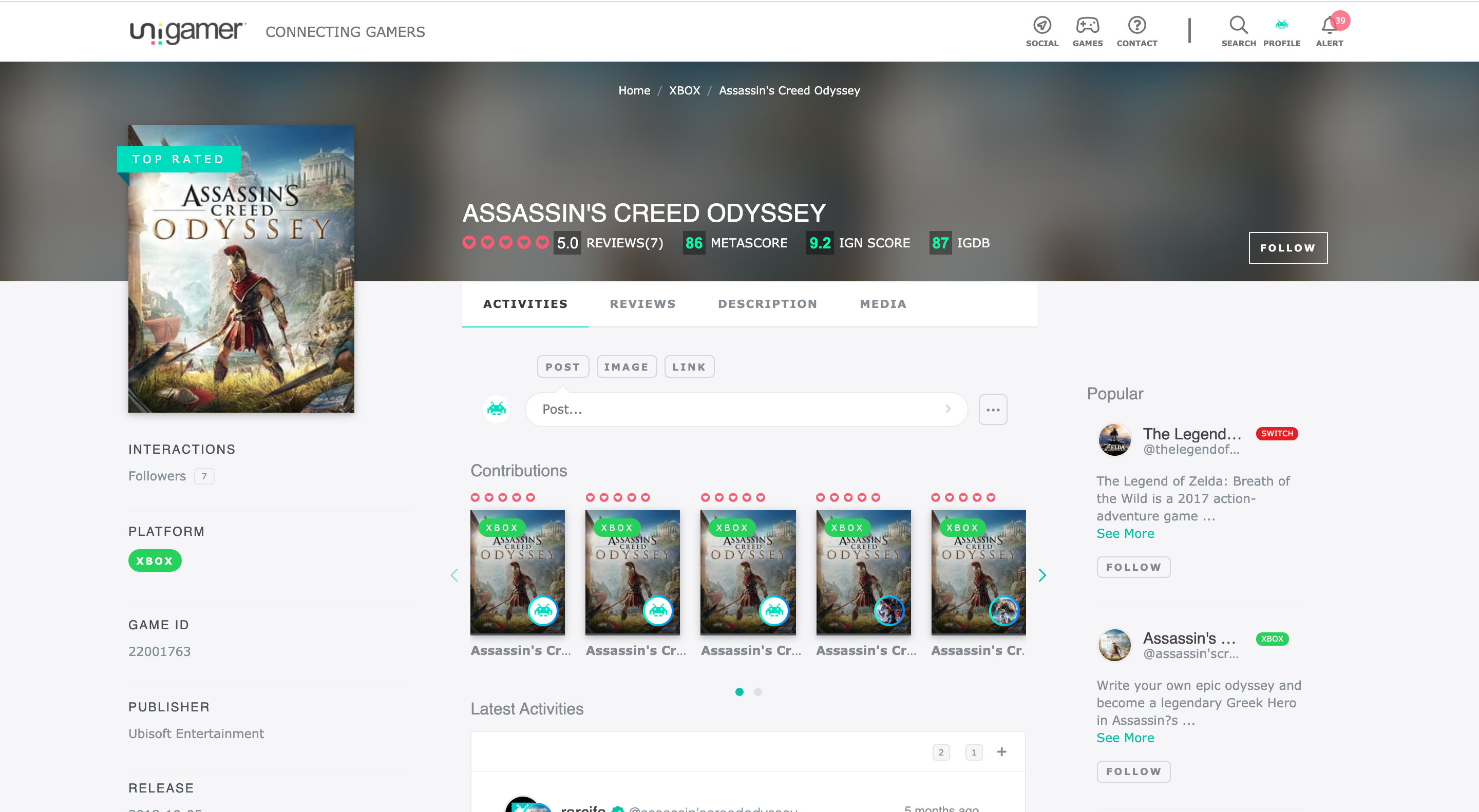Click the three-dots options button beside Post field
The image size is (1479, 812).
[992, 410]
